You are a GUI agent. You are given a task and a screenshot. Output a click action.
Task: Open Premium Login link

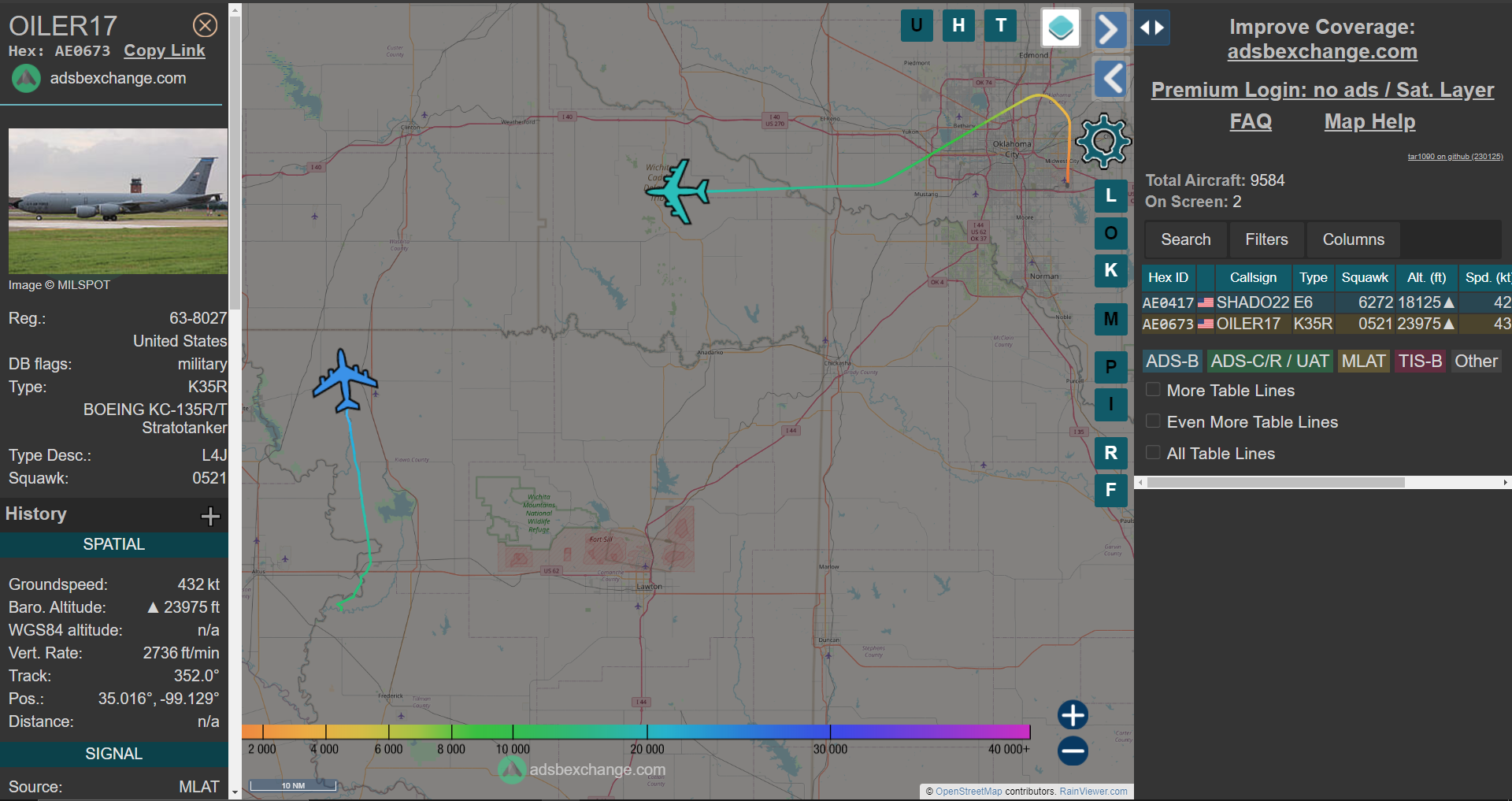coord(1322,90)
